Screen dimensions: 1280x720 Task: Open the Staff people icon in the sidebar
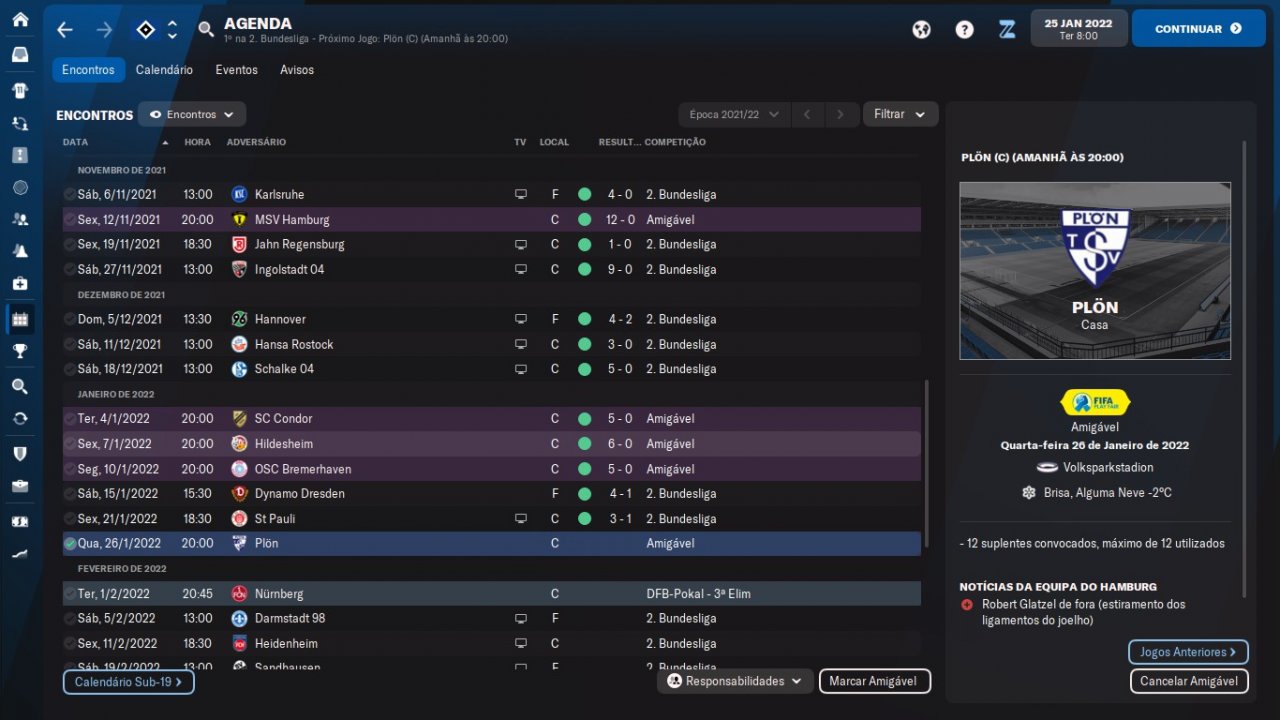point(20,218)
